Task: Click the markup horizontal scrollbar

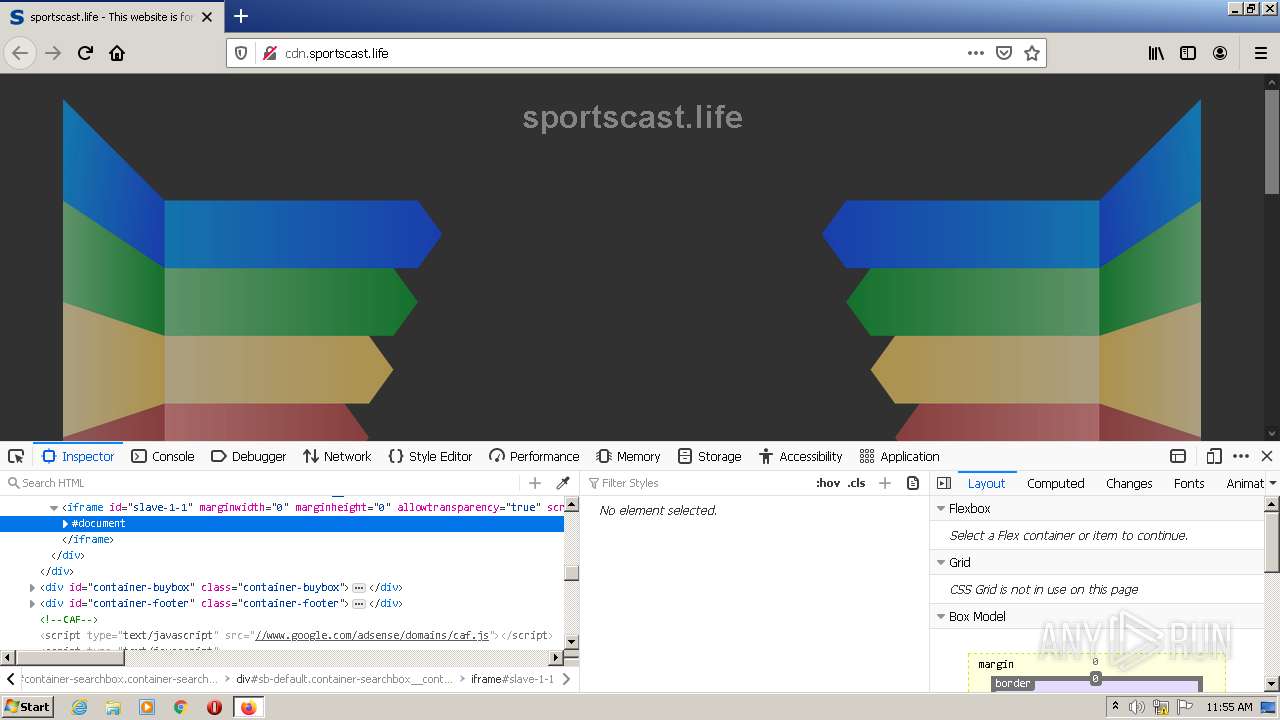Action: [284, 658]
